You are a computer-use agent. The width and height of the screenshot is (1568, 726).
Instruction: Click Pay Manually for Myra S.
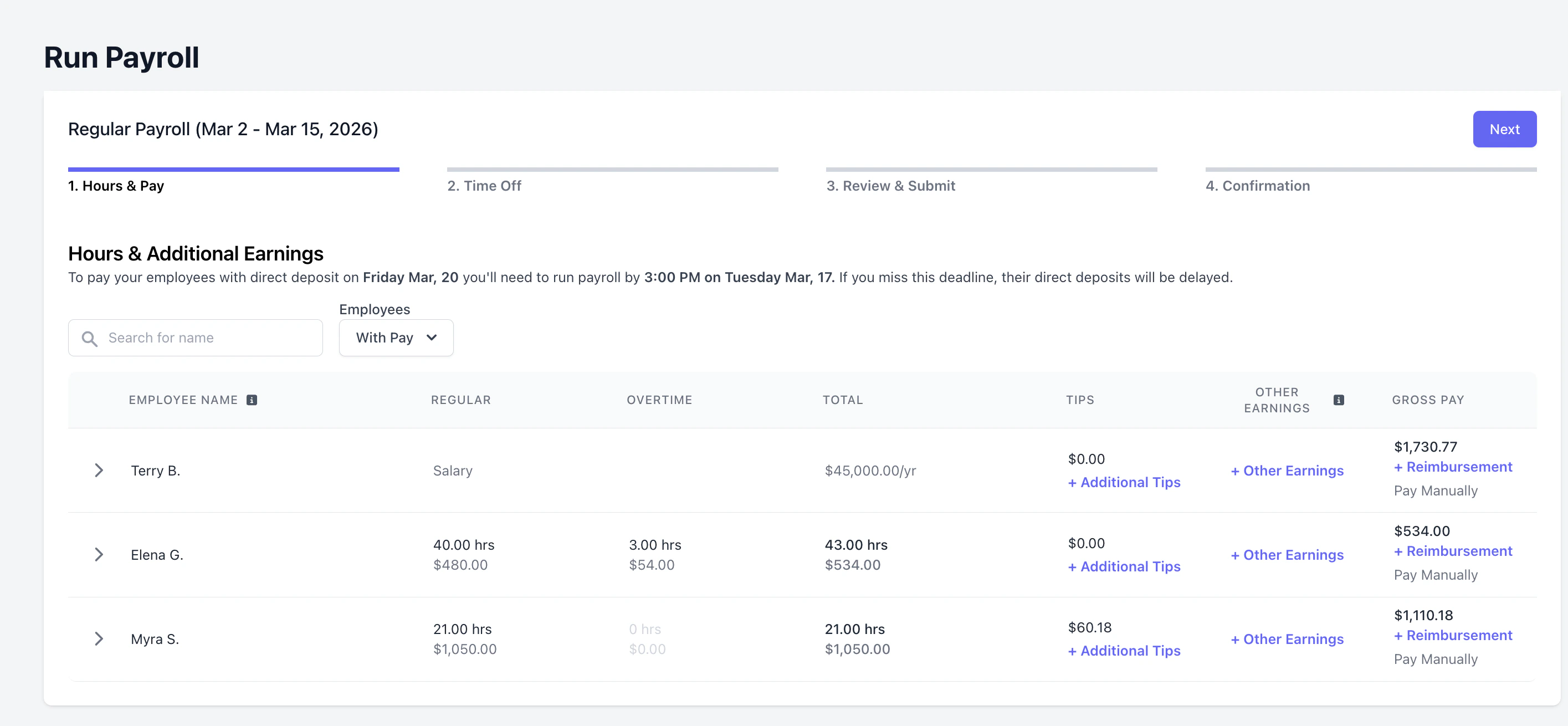tap(1436, 659)
